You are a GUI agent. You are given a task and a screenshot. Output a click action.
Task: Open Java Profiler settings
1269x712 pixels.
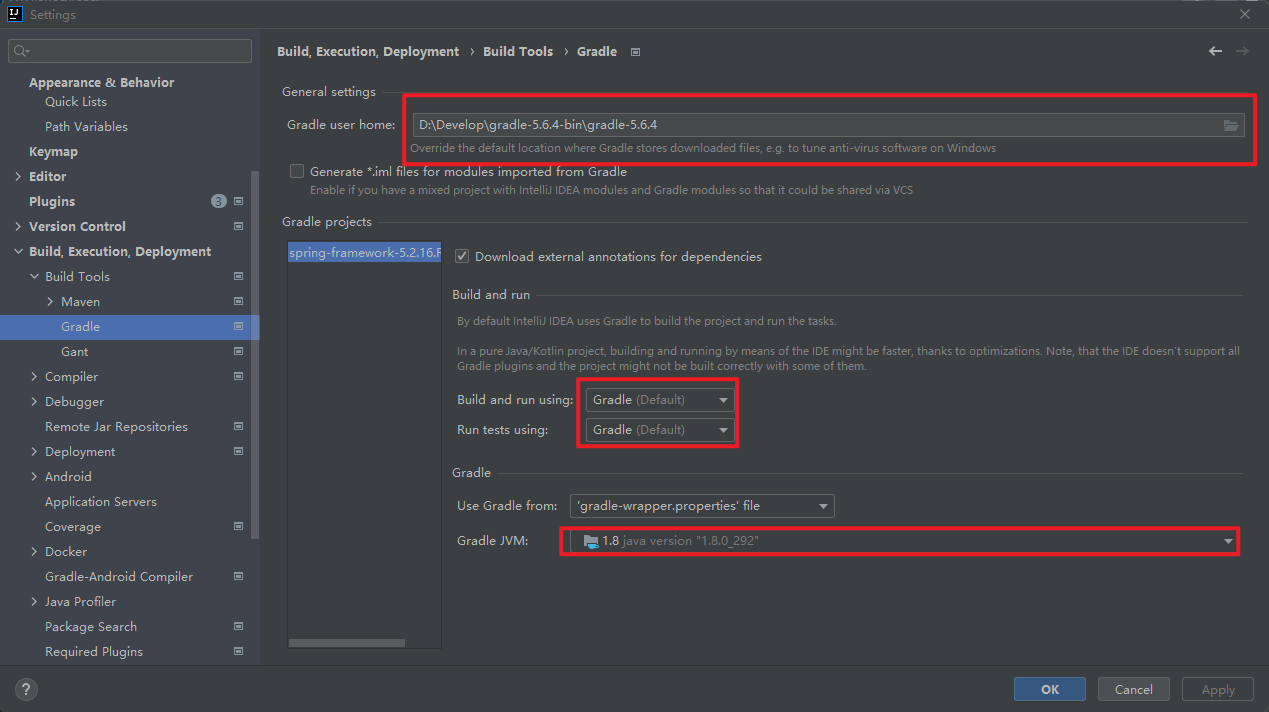tap(80, 601)
